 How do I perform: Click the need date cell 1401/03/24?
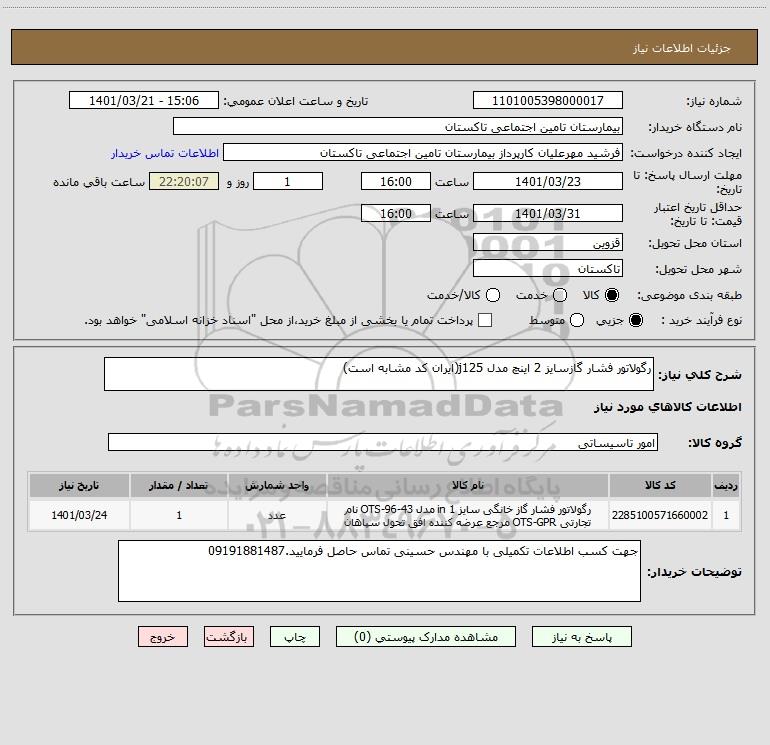pyautogui.click(x=79, y=515)
